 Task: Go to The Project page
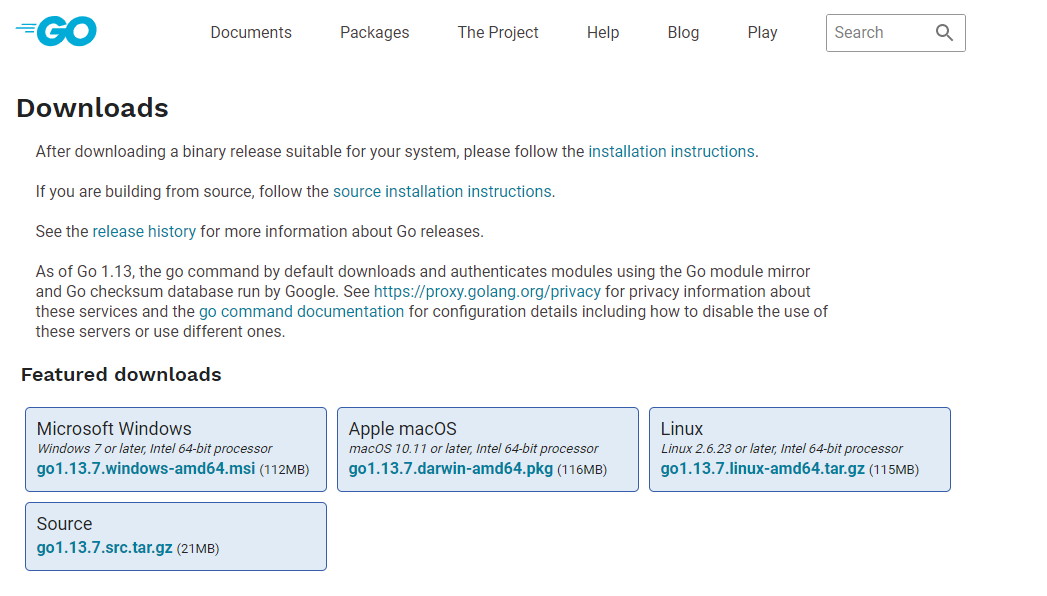click(x=498, y=33)
